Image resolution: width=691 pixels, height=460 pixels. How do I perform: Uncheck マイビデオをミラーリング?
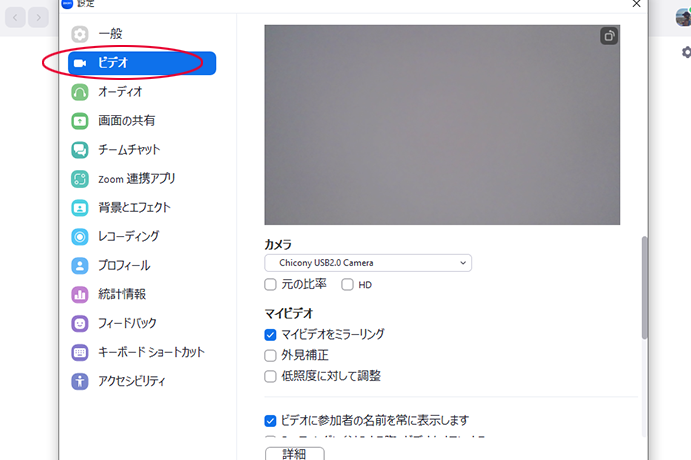(270, 335)
